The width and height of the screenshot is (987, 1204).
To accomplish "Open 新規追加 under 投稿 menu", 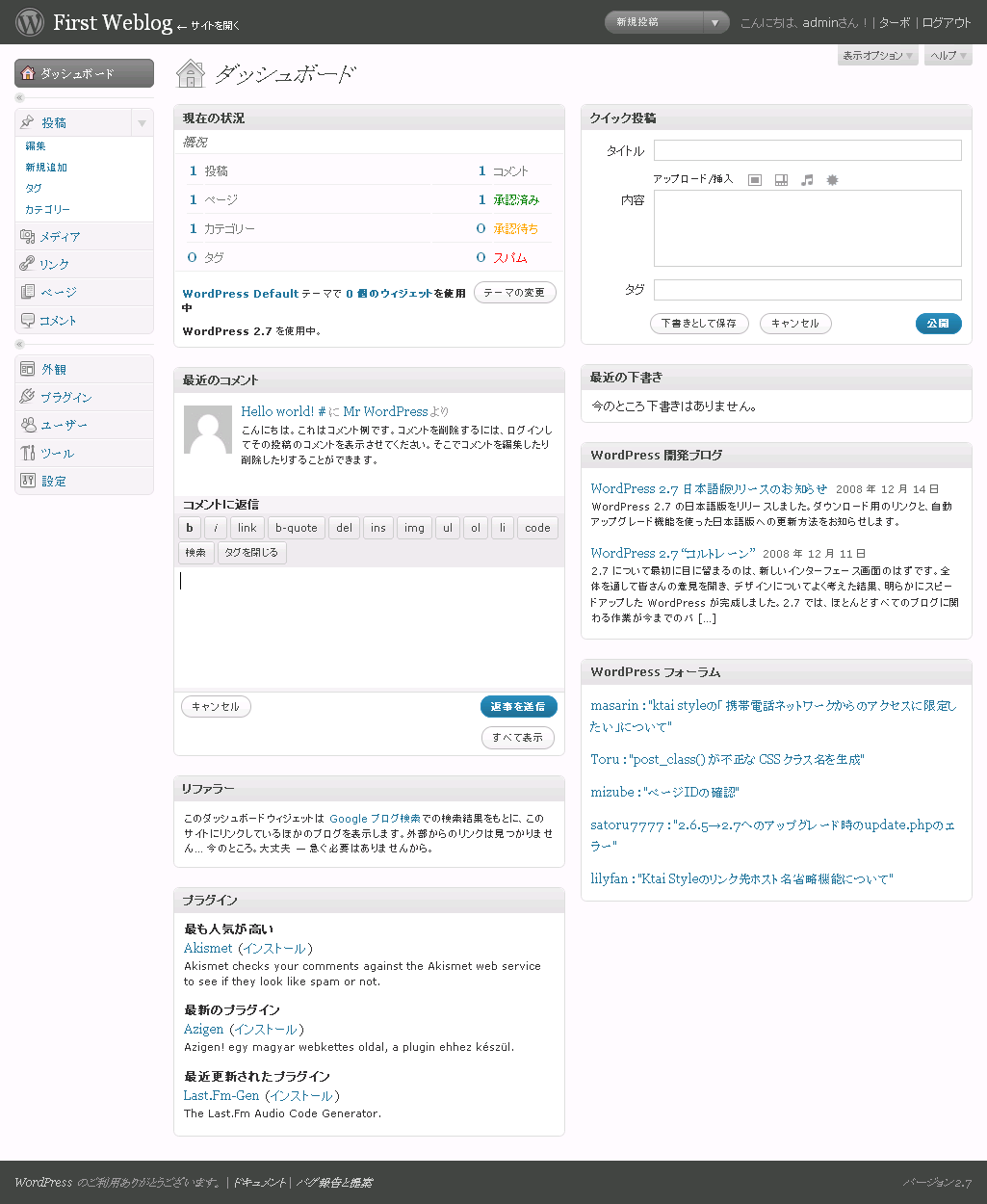I will pyautogui.click(x=46, y=168).
